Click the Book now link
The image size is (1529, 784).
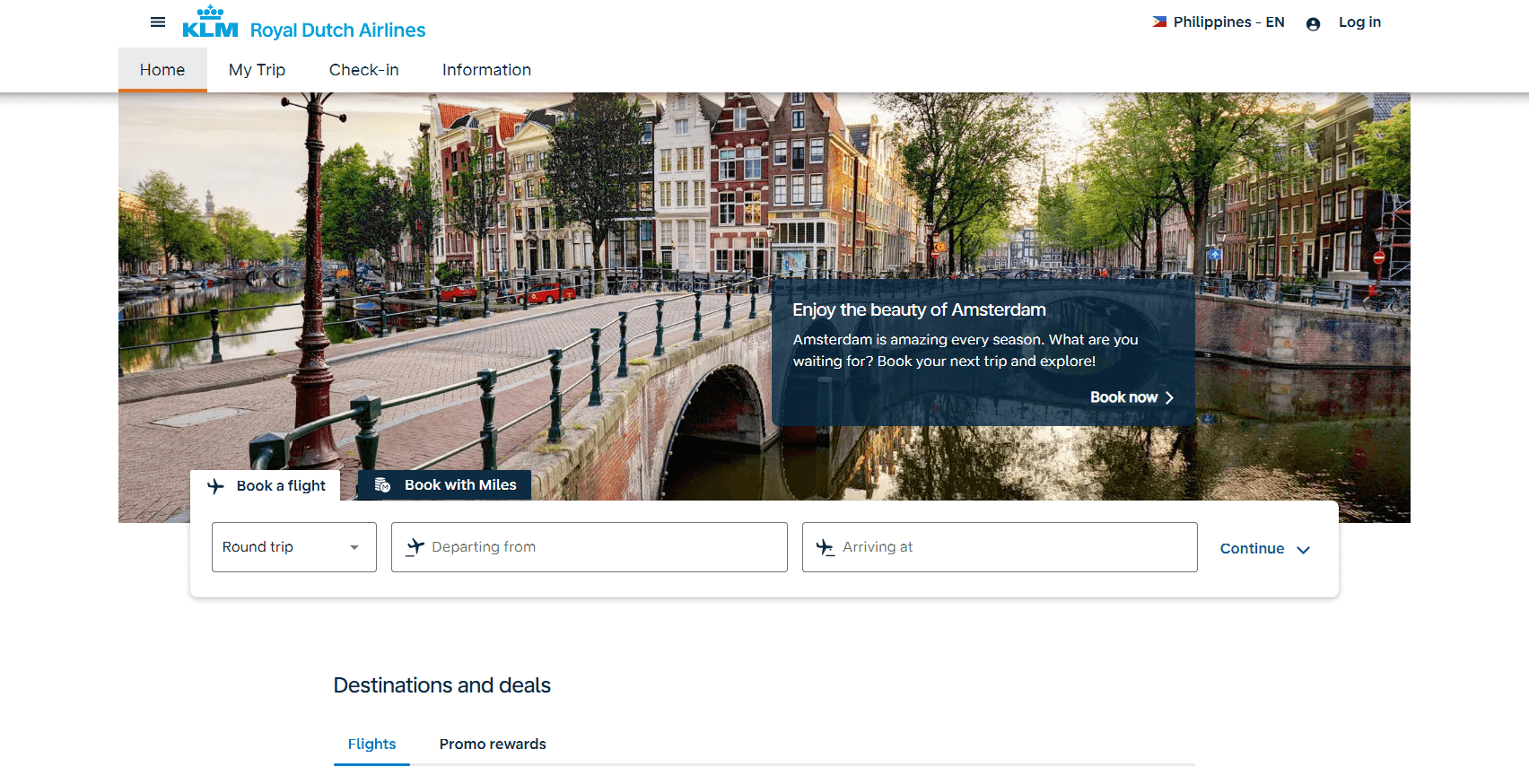(1123, 397)
